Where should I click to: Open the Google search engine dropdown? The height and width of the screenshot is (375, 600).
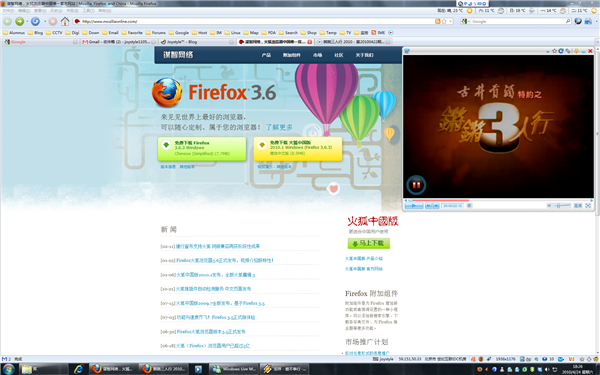[465, 21]
